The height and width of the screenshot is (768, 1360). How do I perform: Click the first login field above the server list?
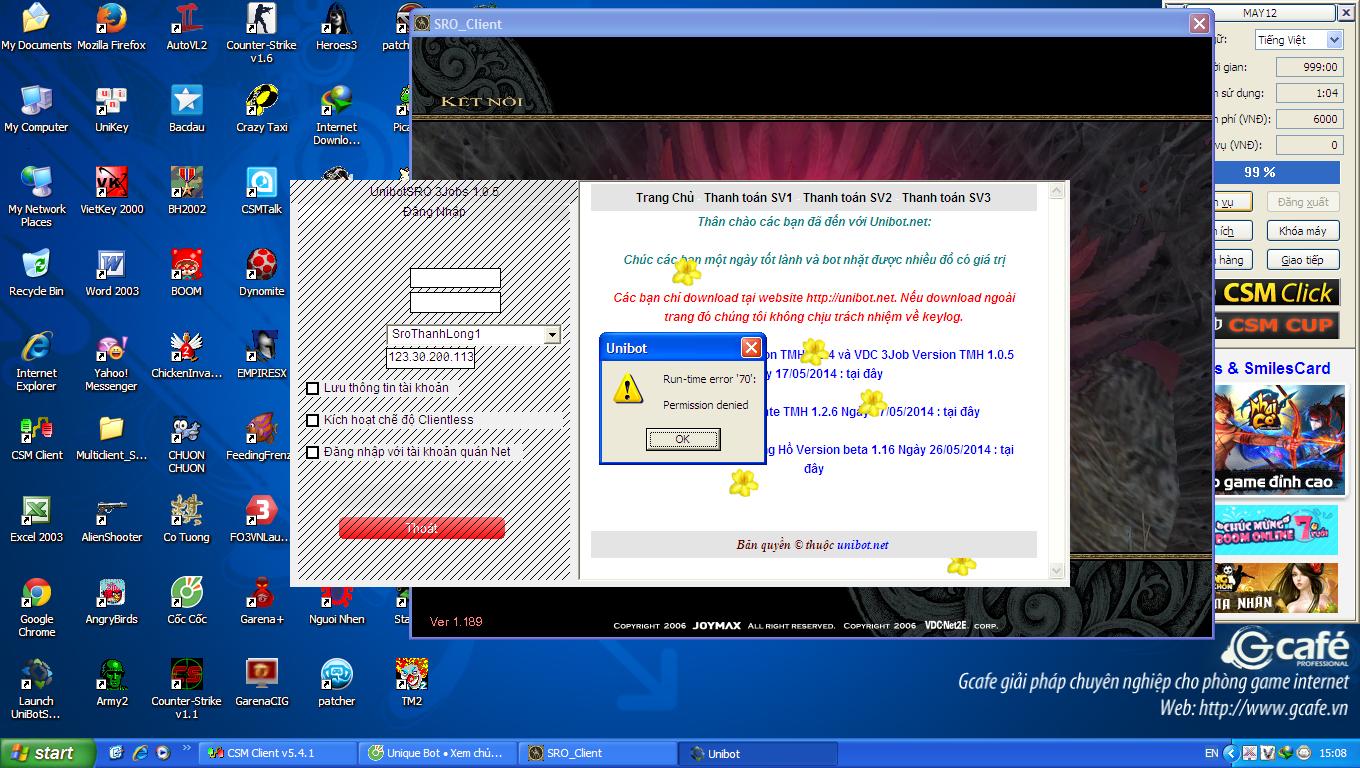coord(455,278)
